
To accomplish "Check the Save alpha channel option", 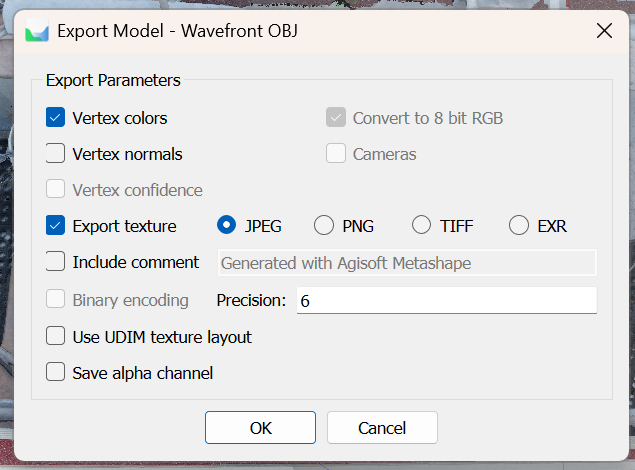I will (56, 373).
